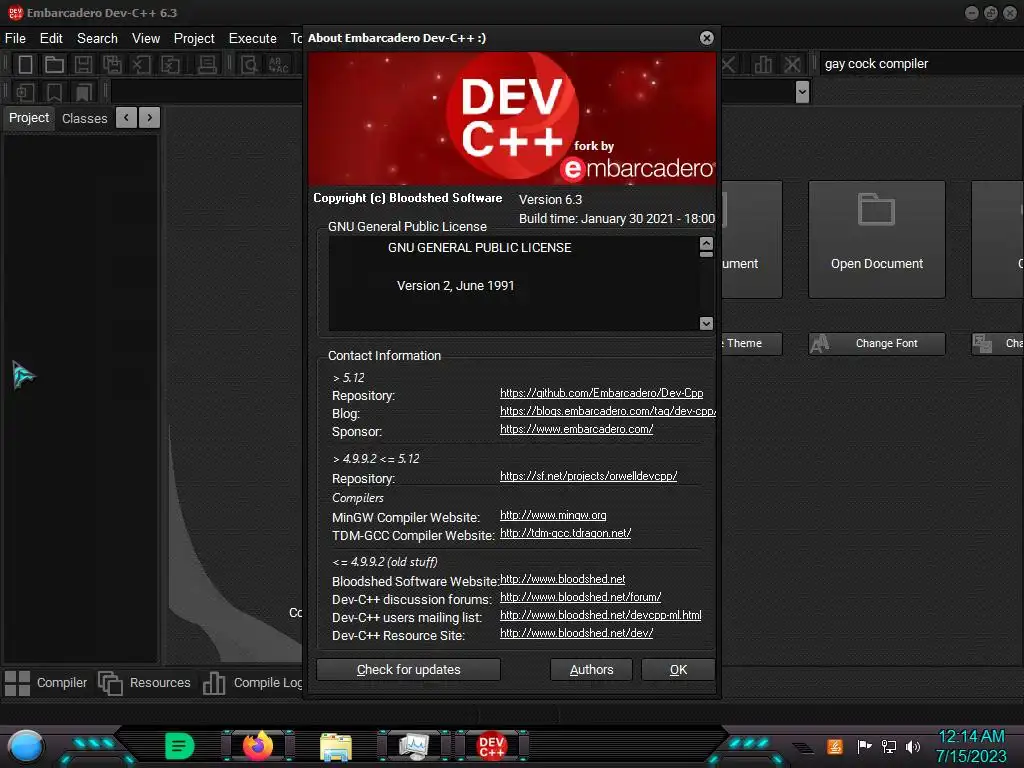The height and width of the screenshot is (768, 1024).
Task: Select the Compiler bottom tab label
Action: 62,683
